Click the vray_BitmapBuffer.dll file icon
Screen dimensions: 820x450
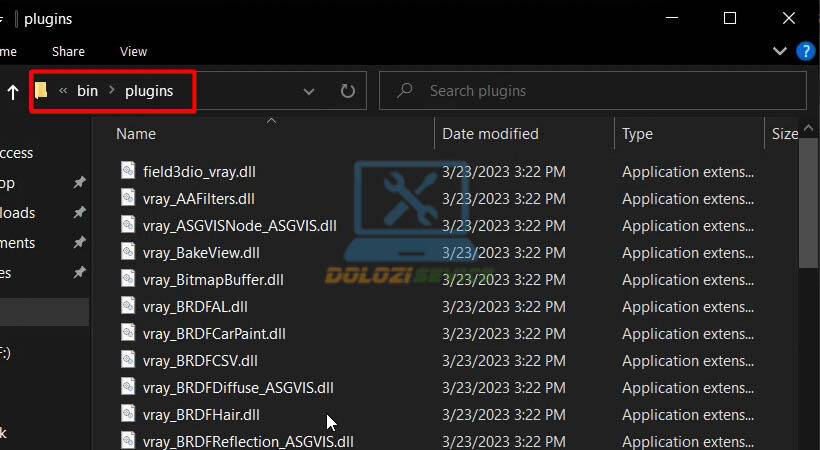coord(128,279)
